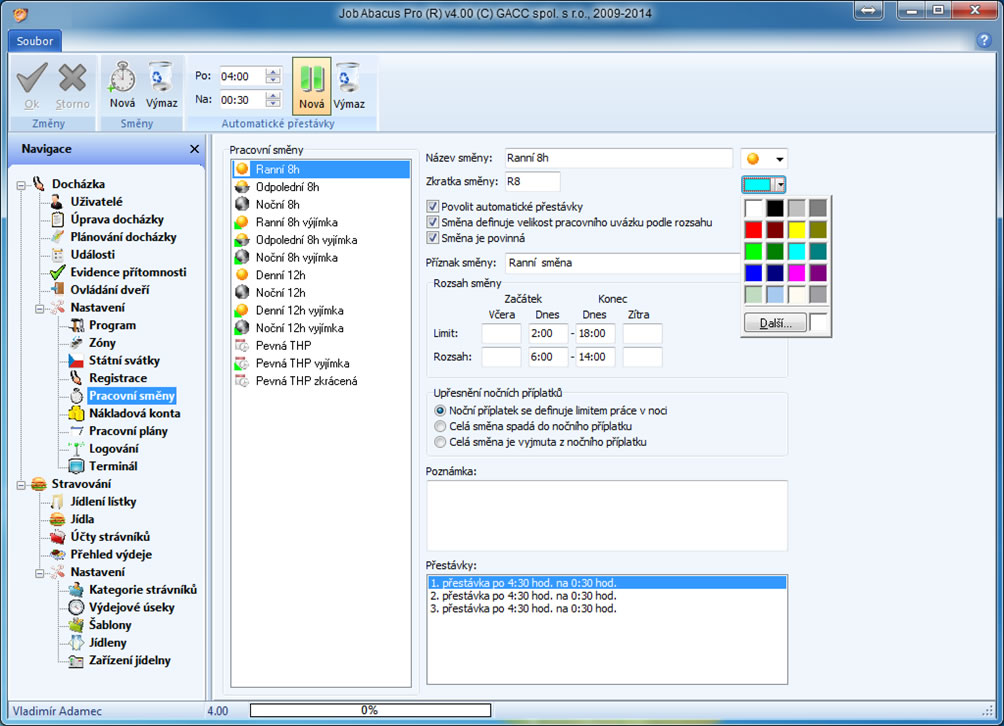Click the Storno cancel icon
Viewport: 1004px width, 726px height.
(x=72, y=78)
